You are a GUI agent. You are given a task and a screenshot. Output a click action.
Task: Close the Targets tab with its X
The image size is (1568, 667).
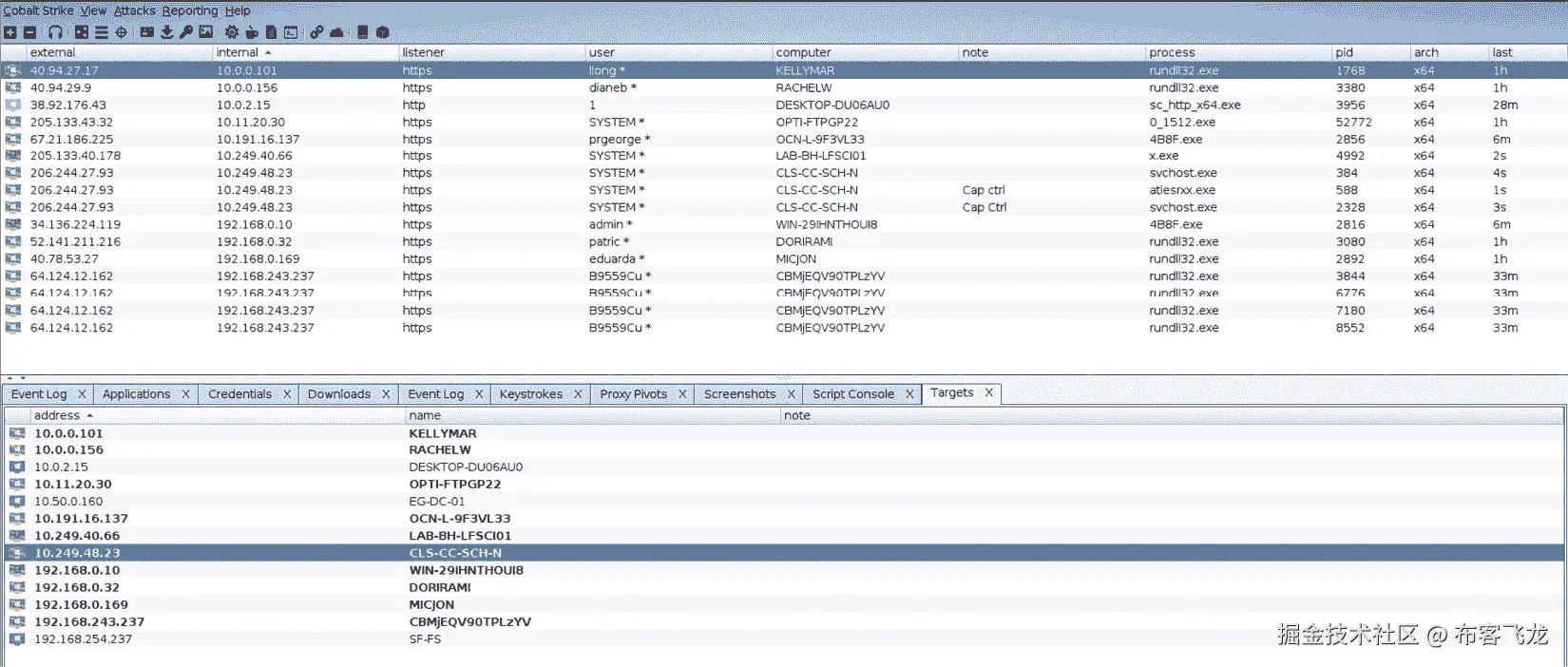pyautogui.click(x=988, y=392)
